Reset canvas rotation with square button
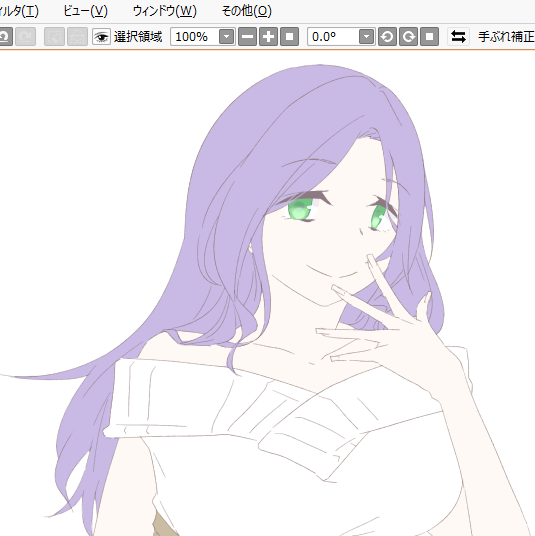The height and width of the screenshot is (536, 535). pyautogui.click(x=429, y=37)
